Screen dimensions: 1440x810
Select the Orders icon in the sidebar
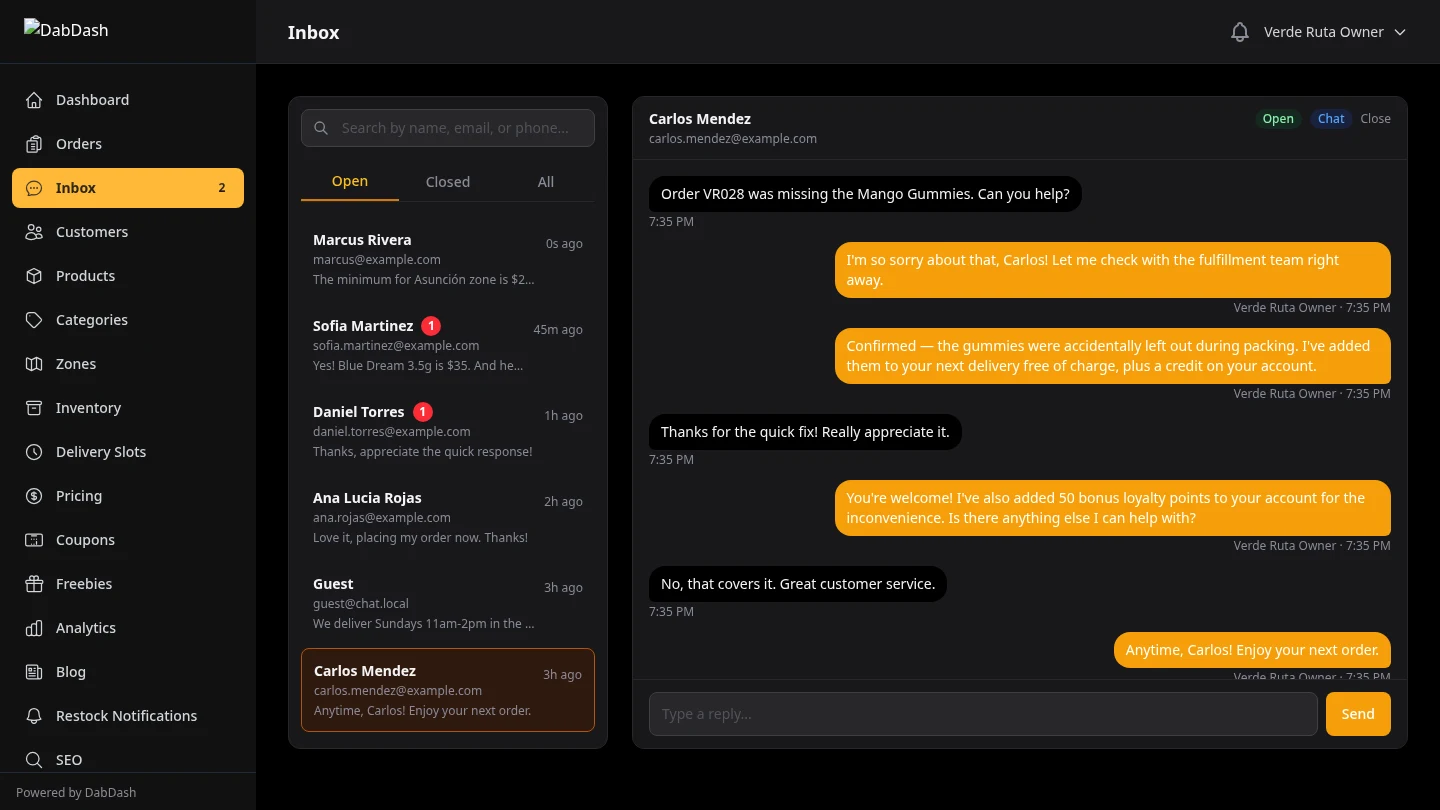33,143
